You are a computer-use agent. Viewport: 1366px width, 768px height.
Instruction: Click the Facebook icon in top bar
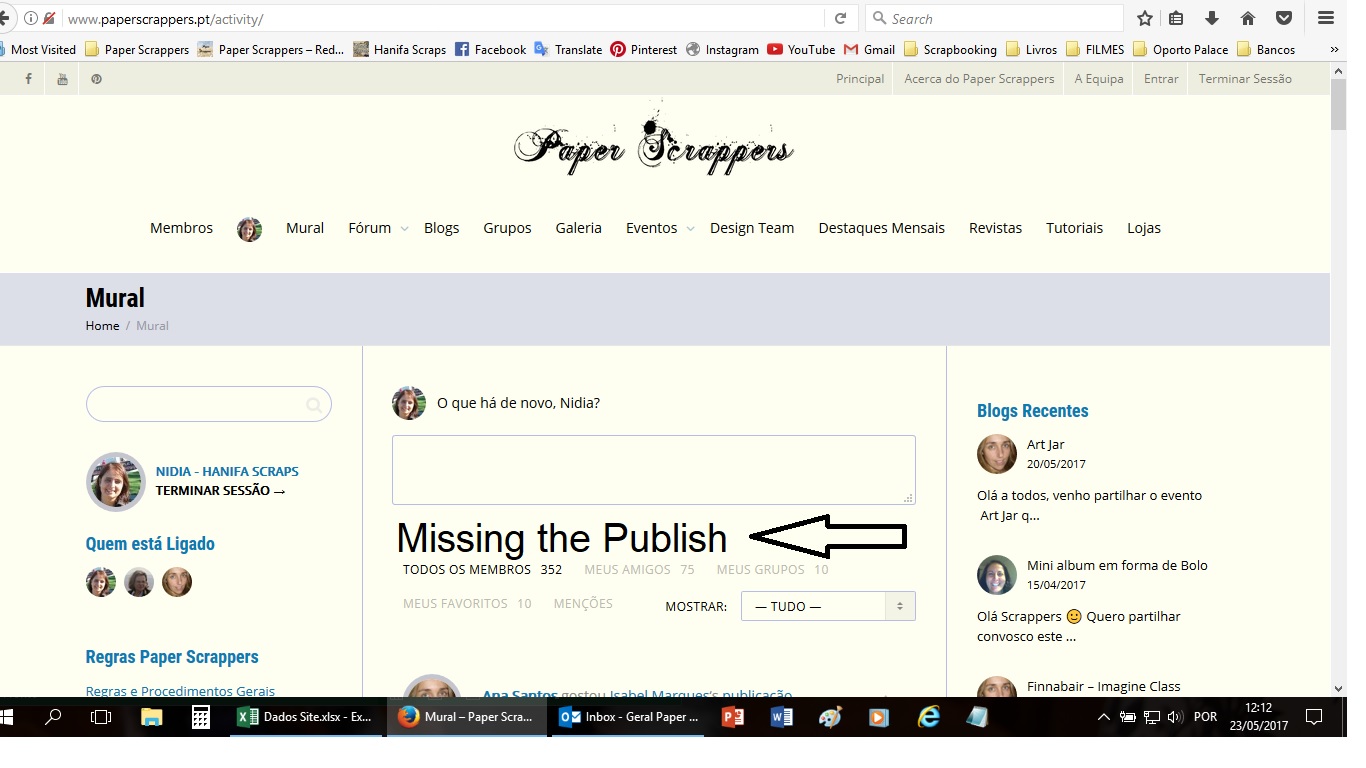28,79
